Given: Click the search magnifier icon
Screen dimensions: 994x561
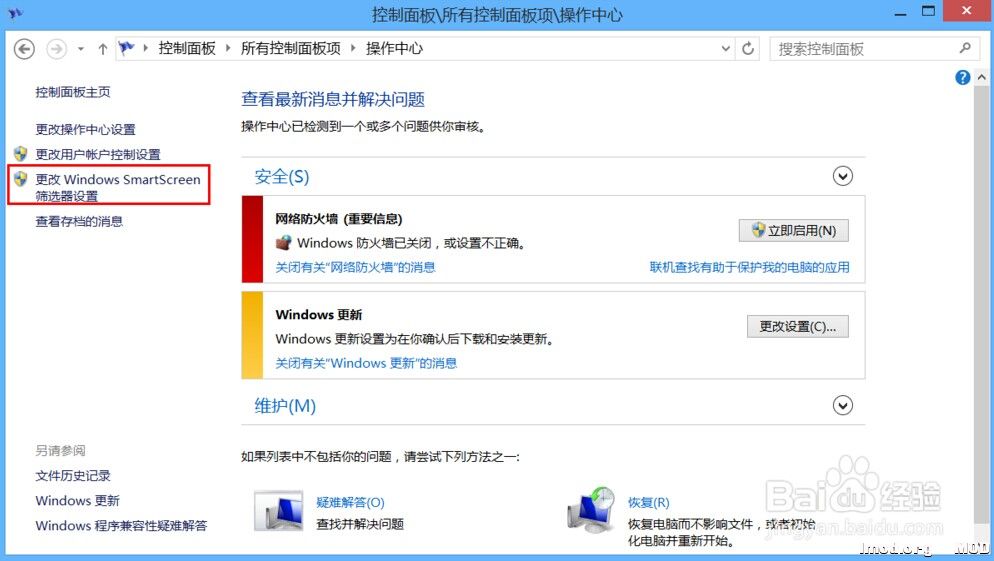Looking at the screenshot, I should 965,48.
